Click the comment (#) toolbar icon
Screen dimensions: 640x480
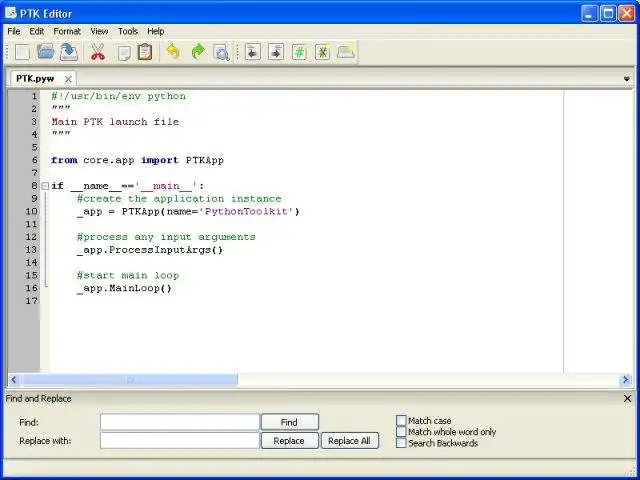click(x=299, y=52)
